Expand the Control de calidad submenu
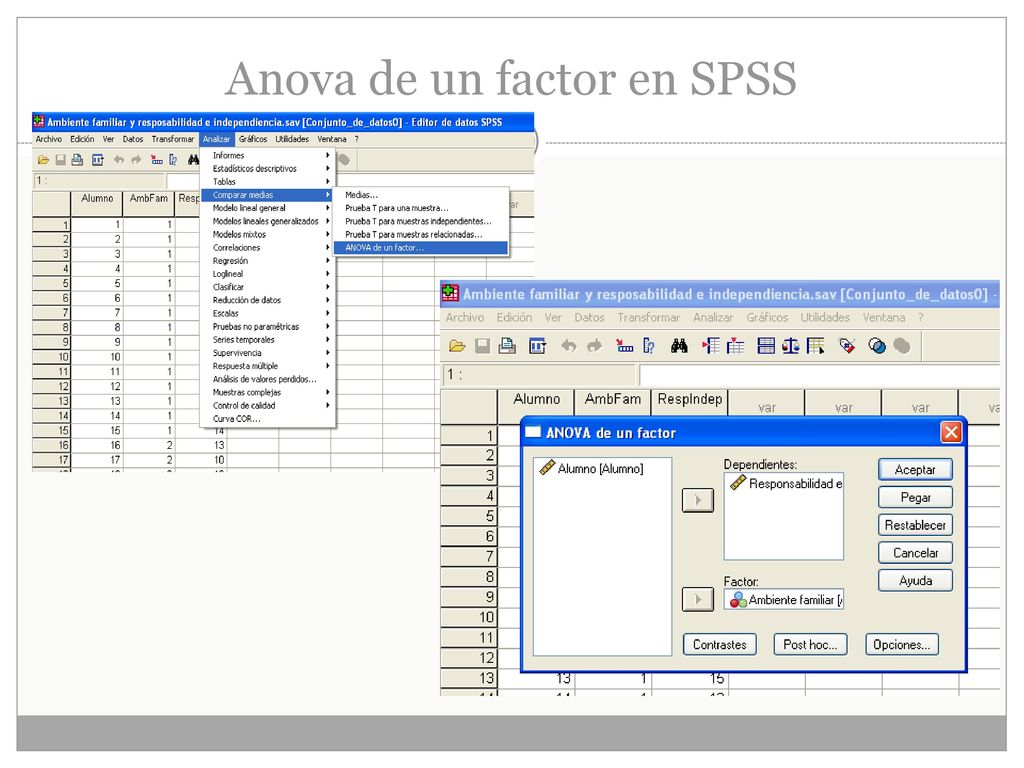 (x=268, y=406)
